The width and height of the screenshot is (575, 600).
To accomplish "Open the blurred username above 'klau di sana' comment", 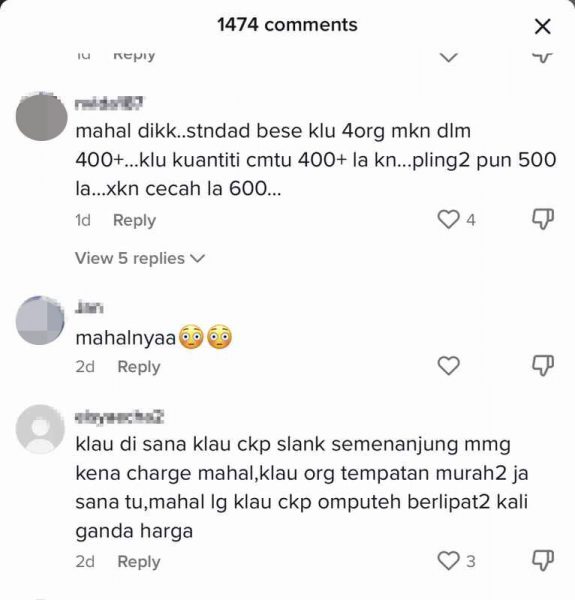I will [x=119, y=416].
